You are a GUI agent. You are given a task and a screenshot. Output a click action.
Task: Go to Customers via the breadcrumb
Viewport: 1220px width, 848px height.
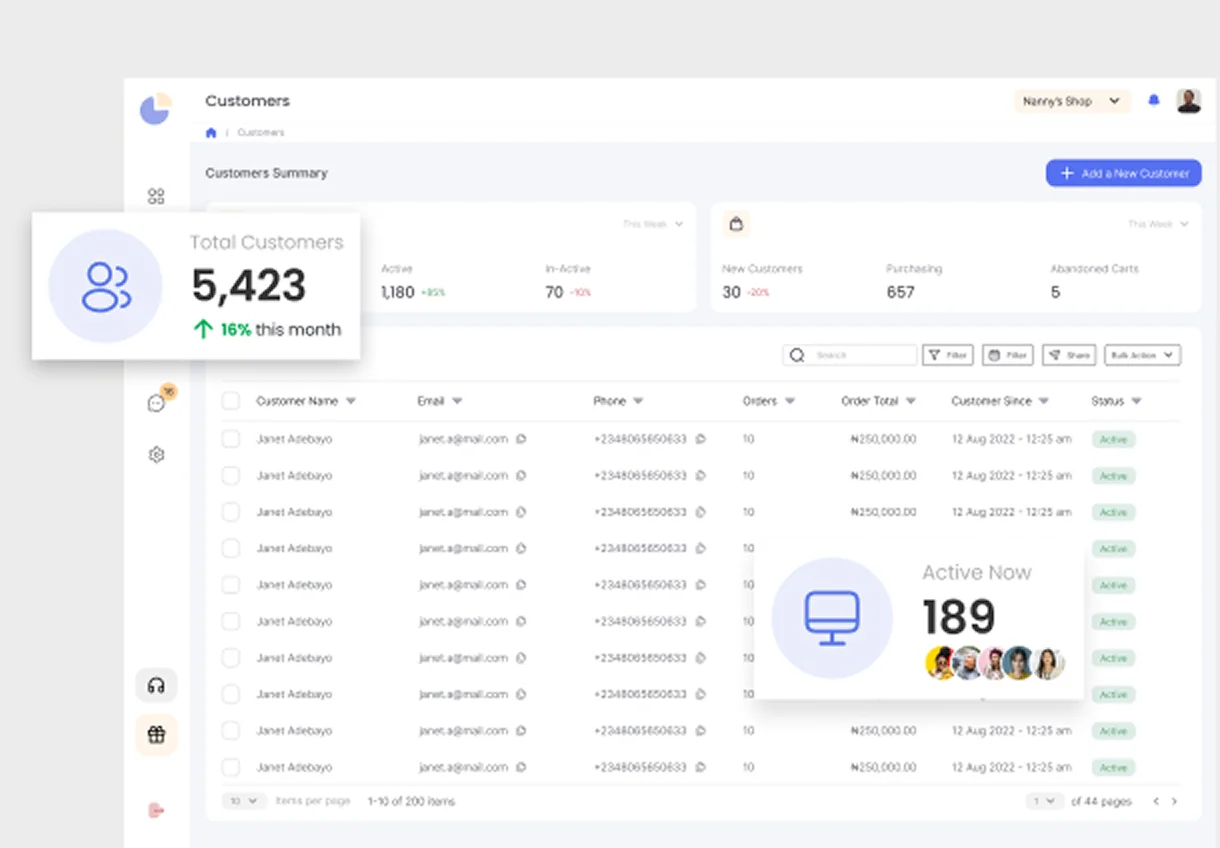[260, 132]
